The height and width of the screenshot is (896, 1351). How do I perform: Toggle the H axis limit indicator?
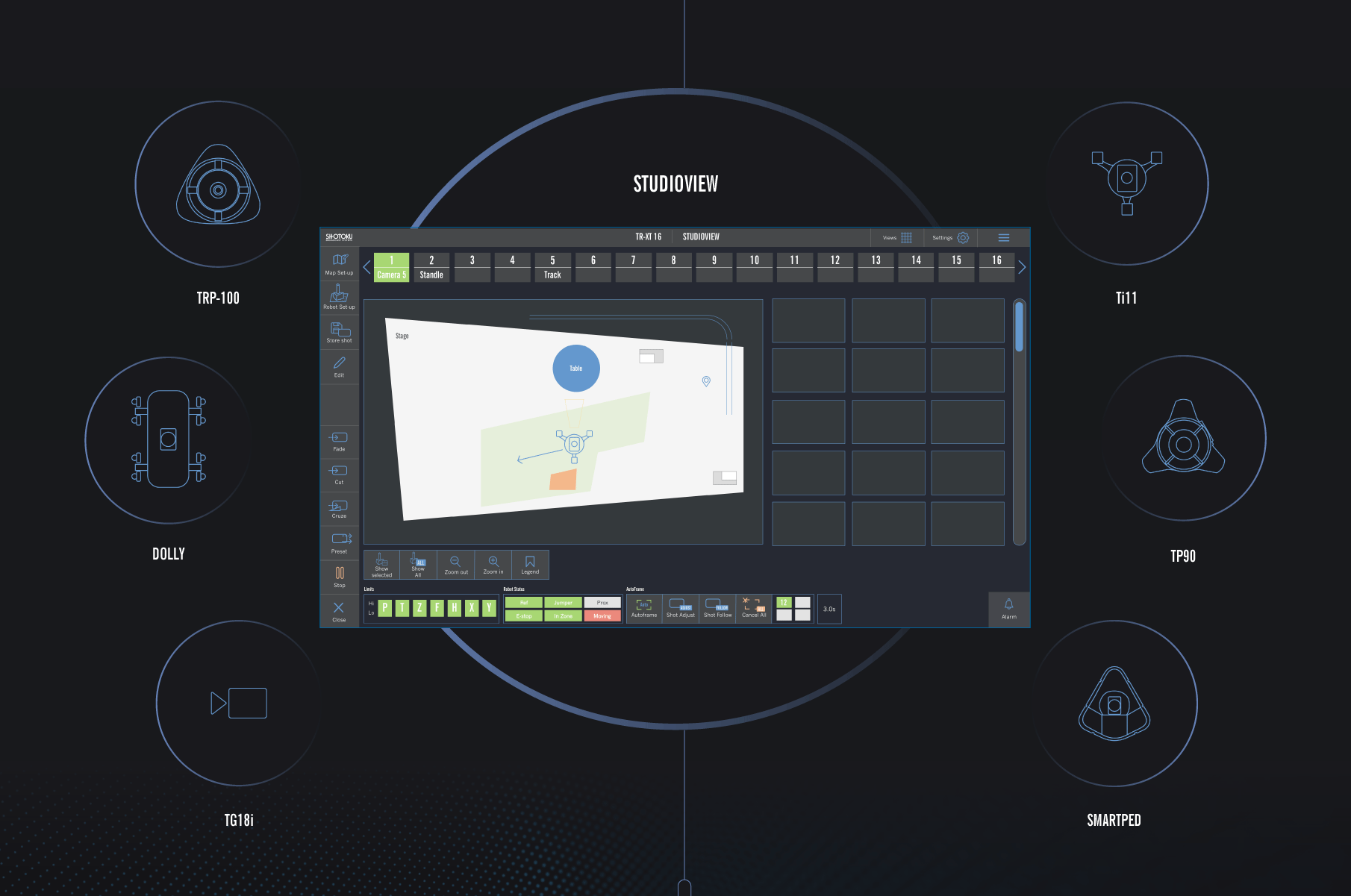[455, 608]
